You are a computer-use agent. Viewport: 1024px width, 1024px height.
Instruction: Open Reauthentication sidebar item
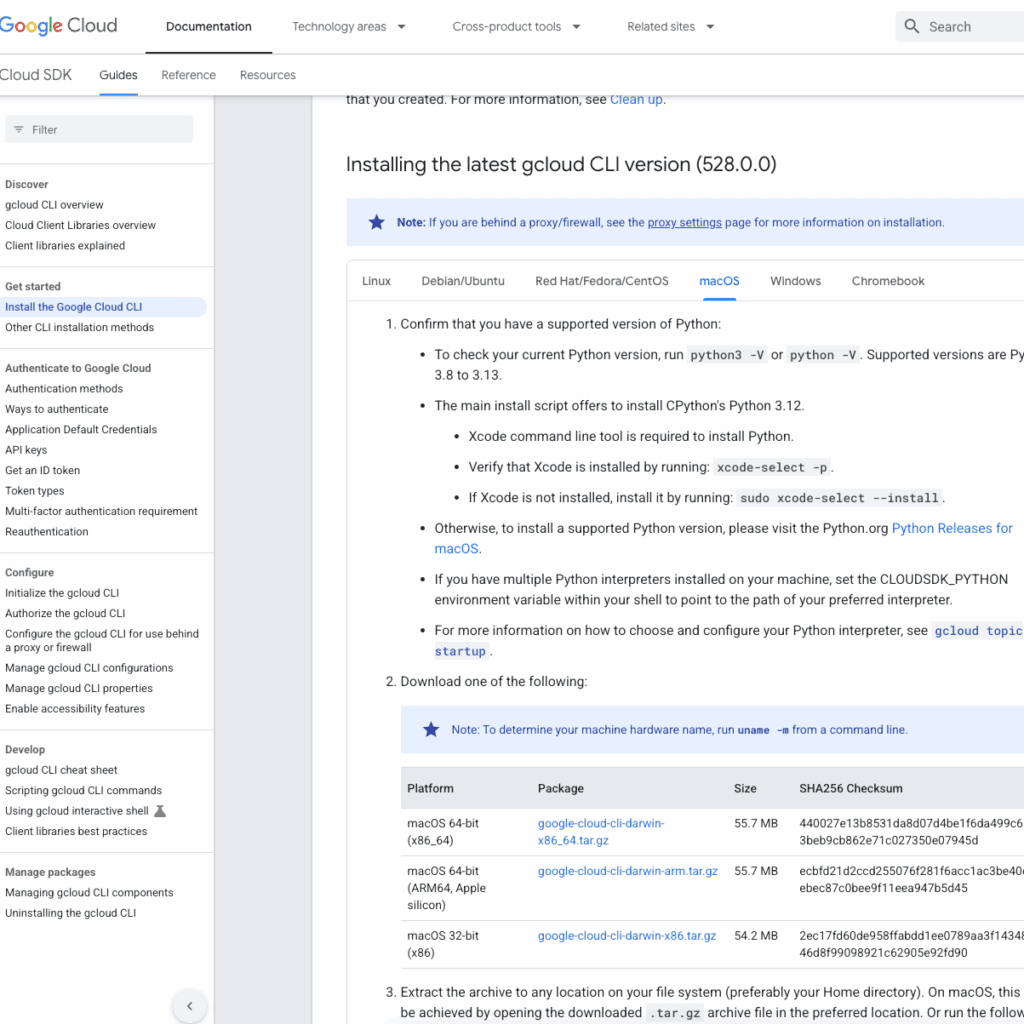46,532
